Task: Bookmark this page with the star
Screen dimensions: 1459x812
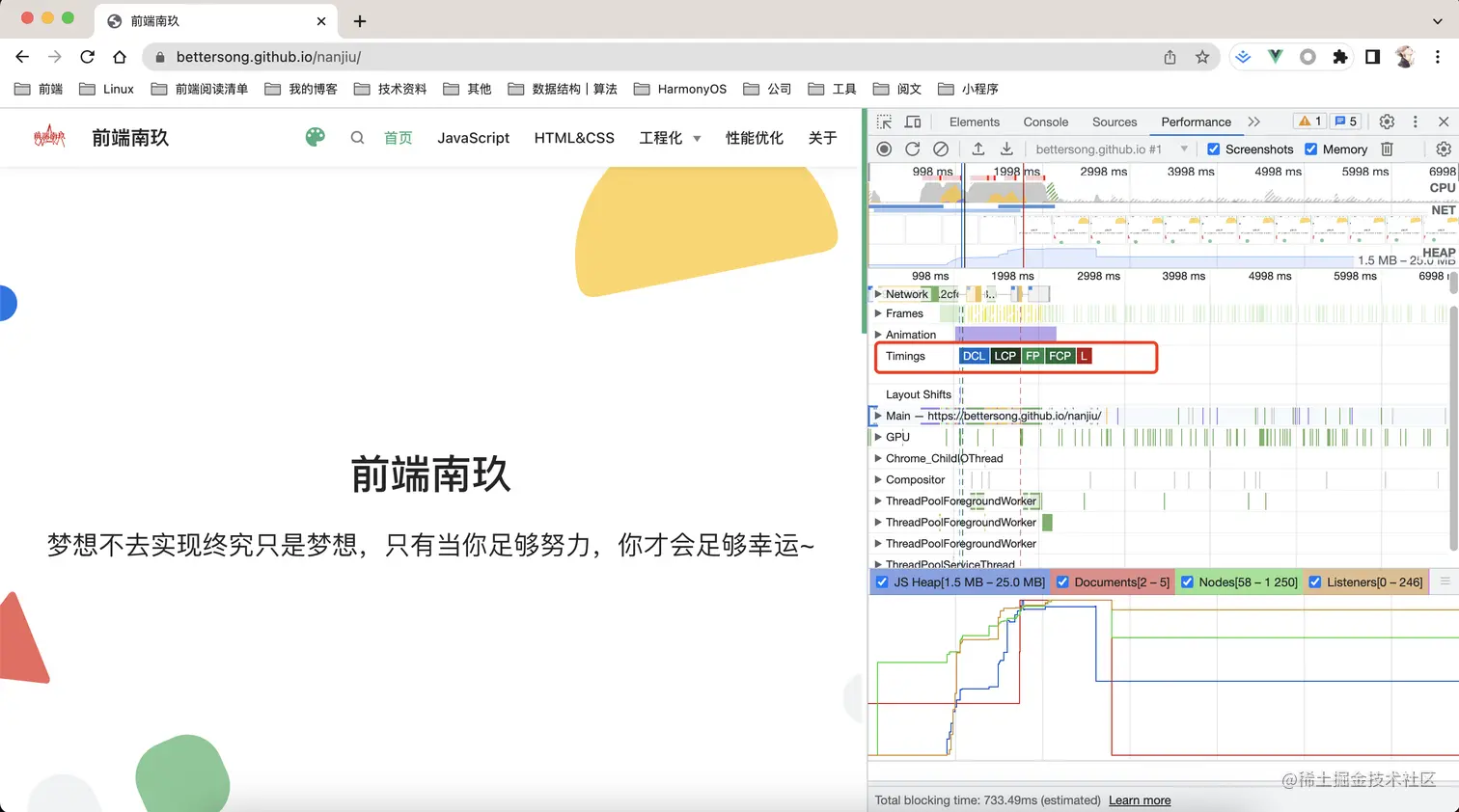Action: tap(1202, 57)
